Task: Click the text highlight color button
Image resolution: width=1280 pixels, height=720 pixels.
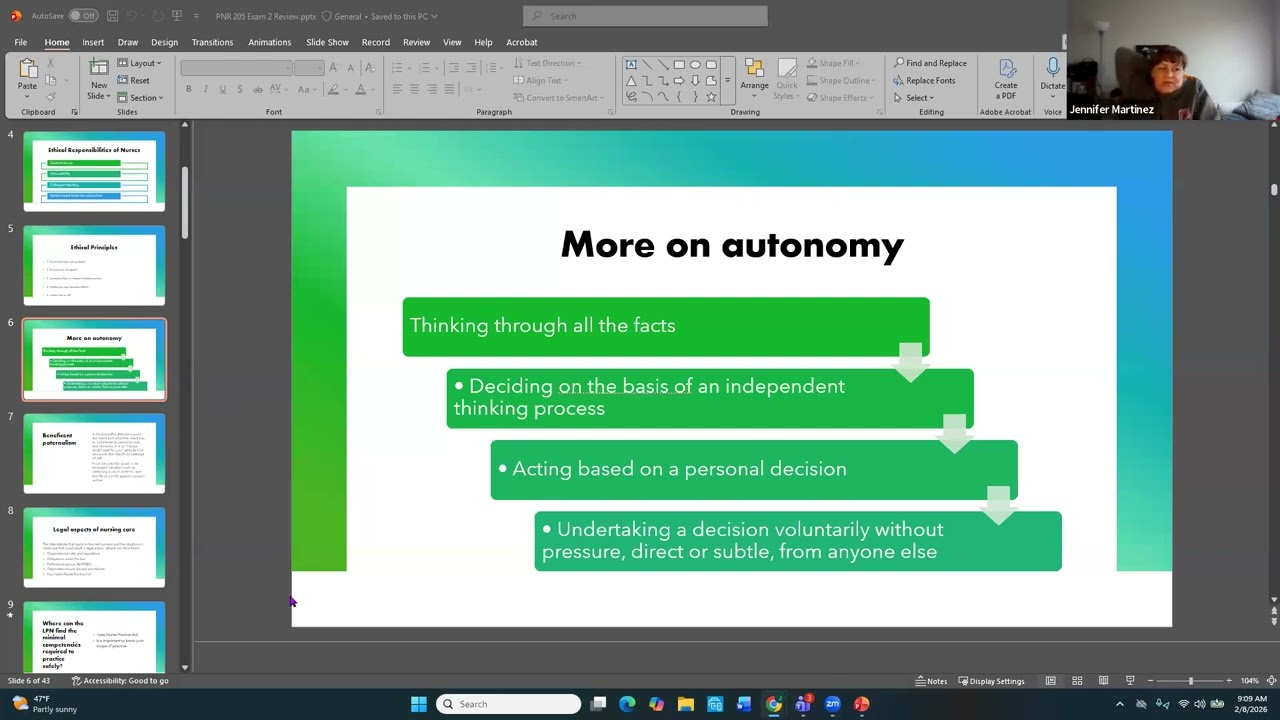Action: coord(333,89)
